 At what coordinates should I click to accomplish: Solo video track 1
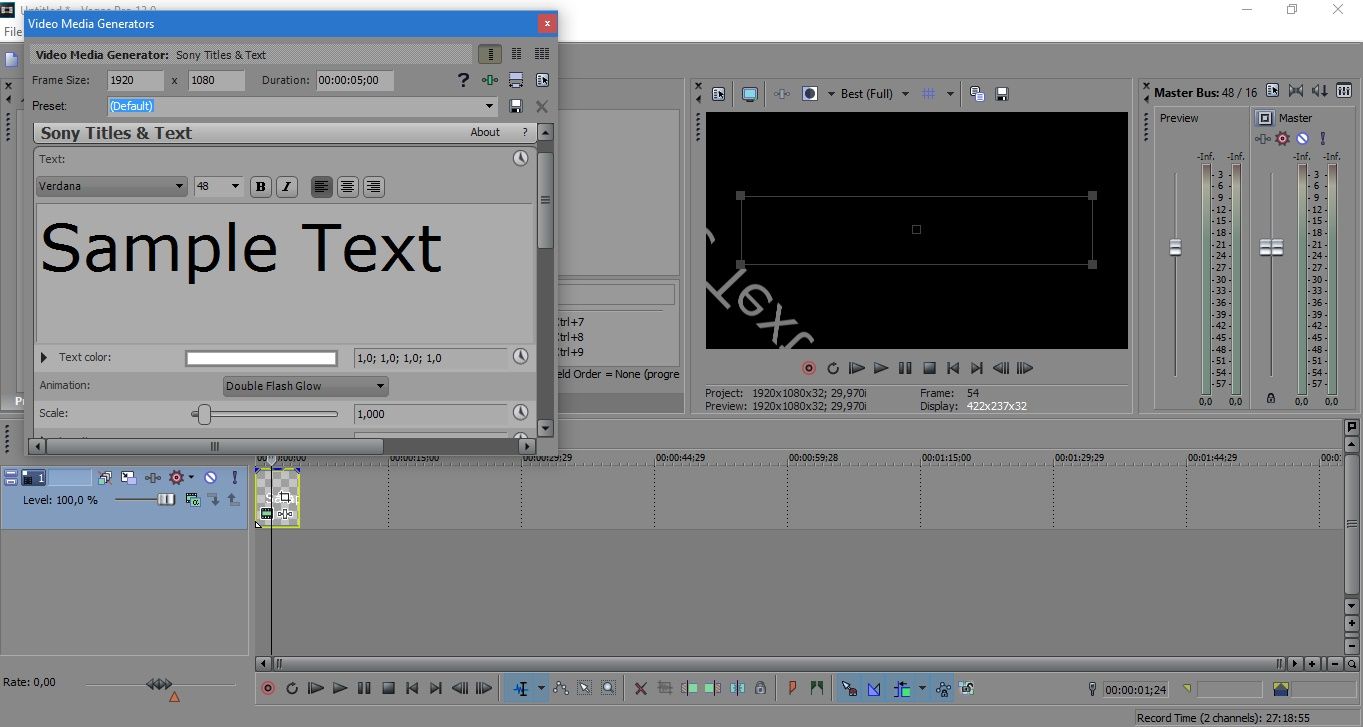click(235, 478)
